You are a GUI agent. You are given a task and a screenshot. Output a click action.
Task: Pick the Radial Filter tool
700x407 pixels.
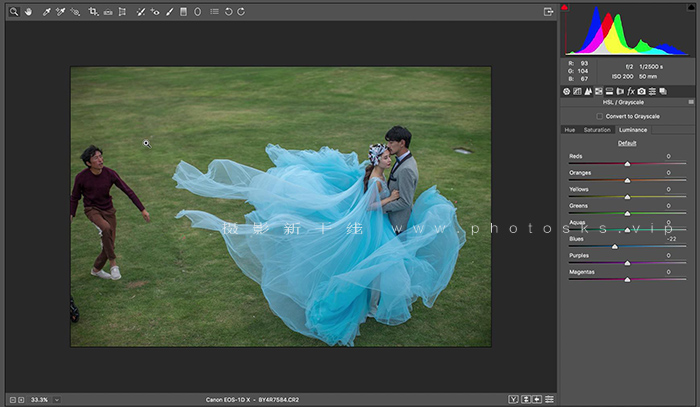click(x=198, y=12)
